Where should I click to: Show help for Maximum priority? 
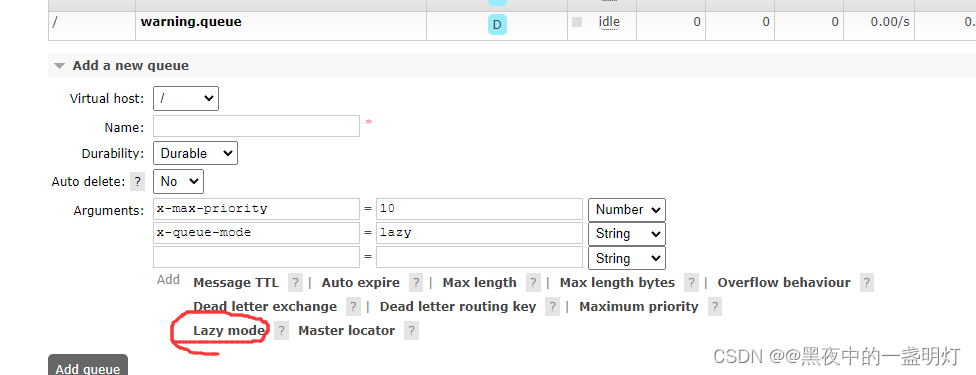[x=715, y=307]
